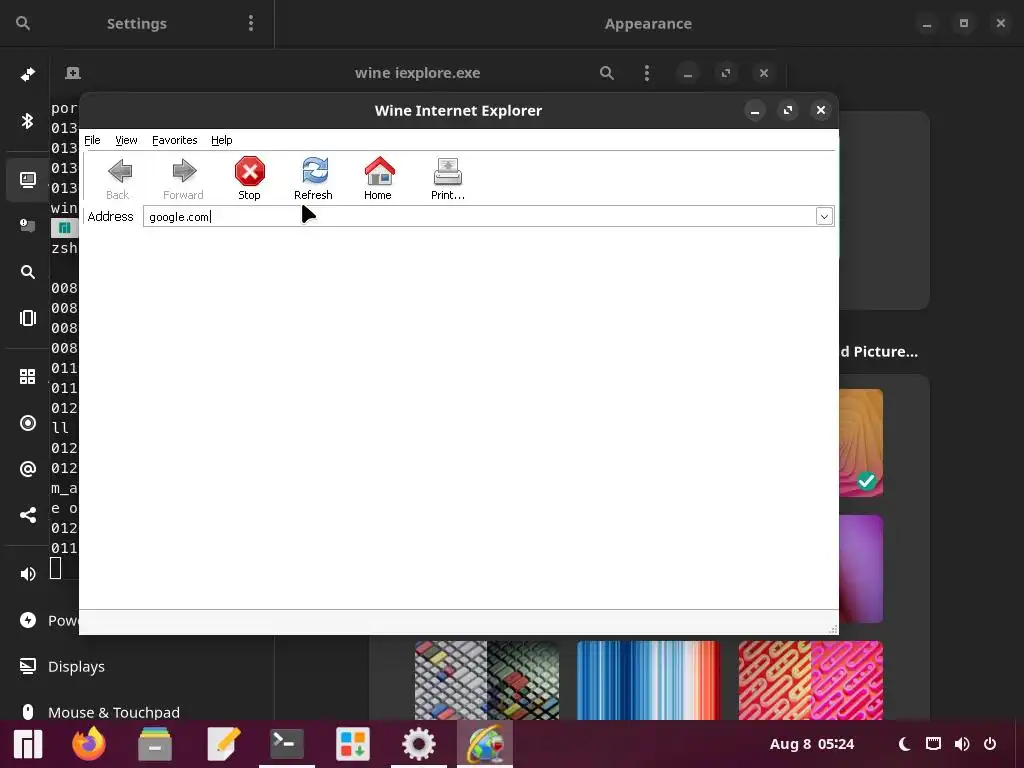Select the Bluetooth icon in Settings sidebar
1024x768 pixels.
click(x=27, y=121)
